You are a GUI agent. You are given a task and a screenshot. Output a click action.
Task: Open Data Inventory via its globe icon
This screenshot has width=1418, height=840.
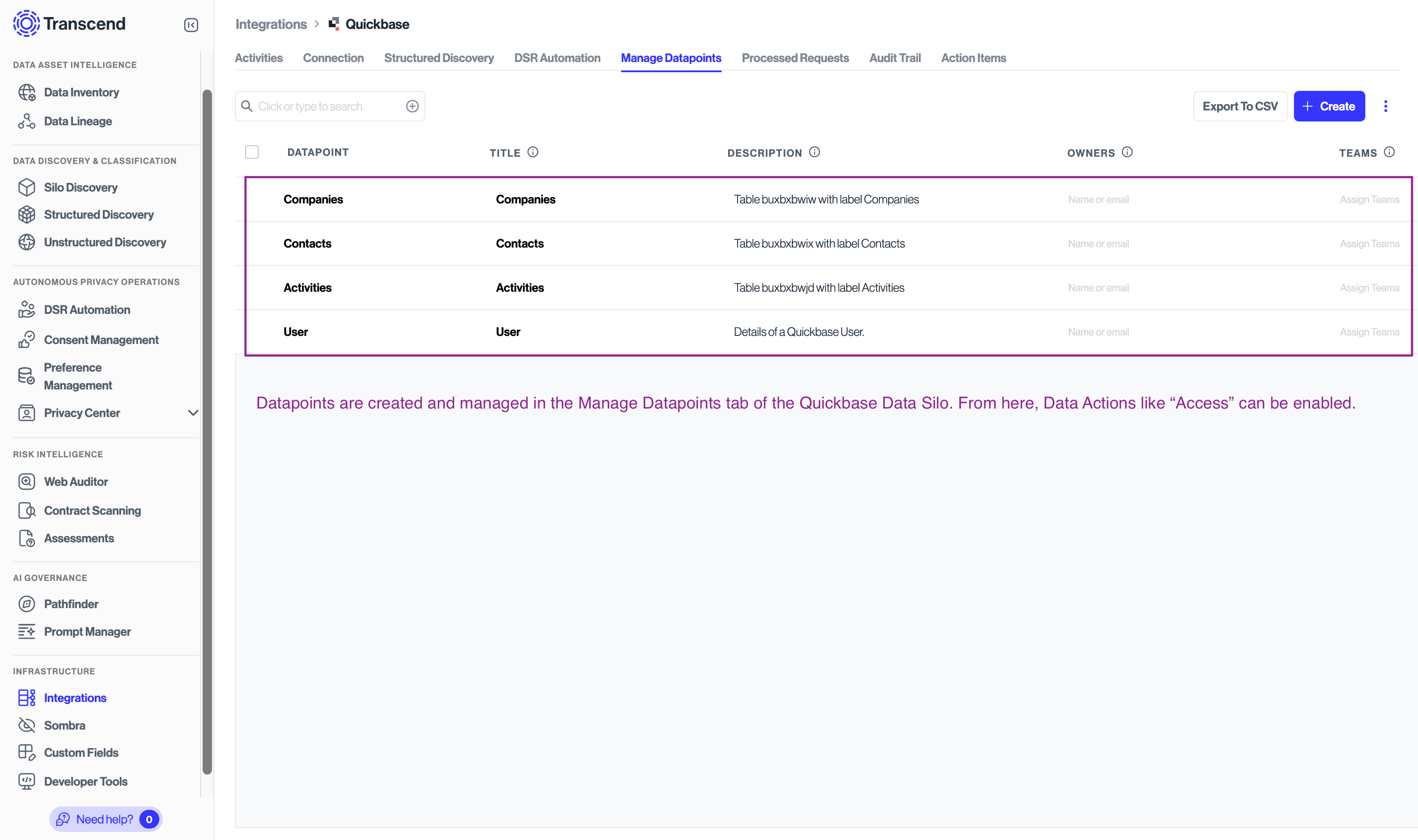(27, 92)
